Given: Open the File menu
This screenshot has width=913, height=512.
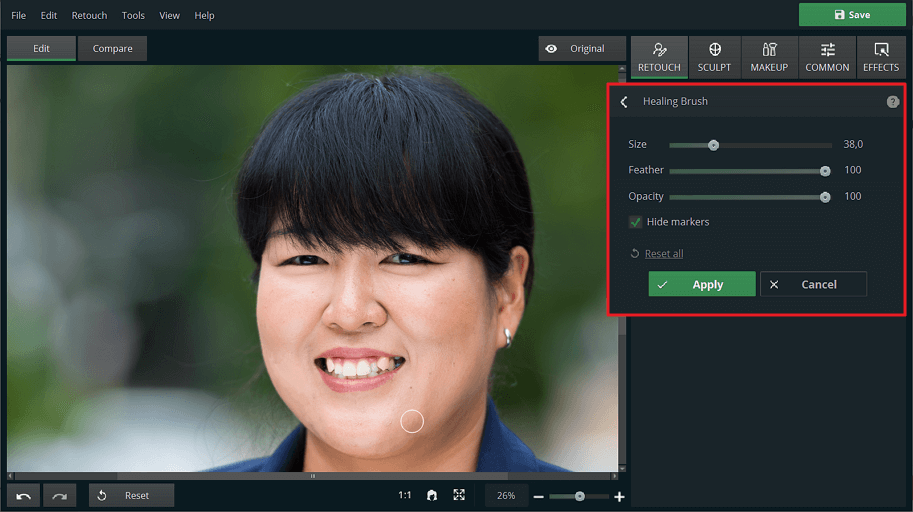Looking at the screenshot, I should (x=19, y=16).
